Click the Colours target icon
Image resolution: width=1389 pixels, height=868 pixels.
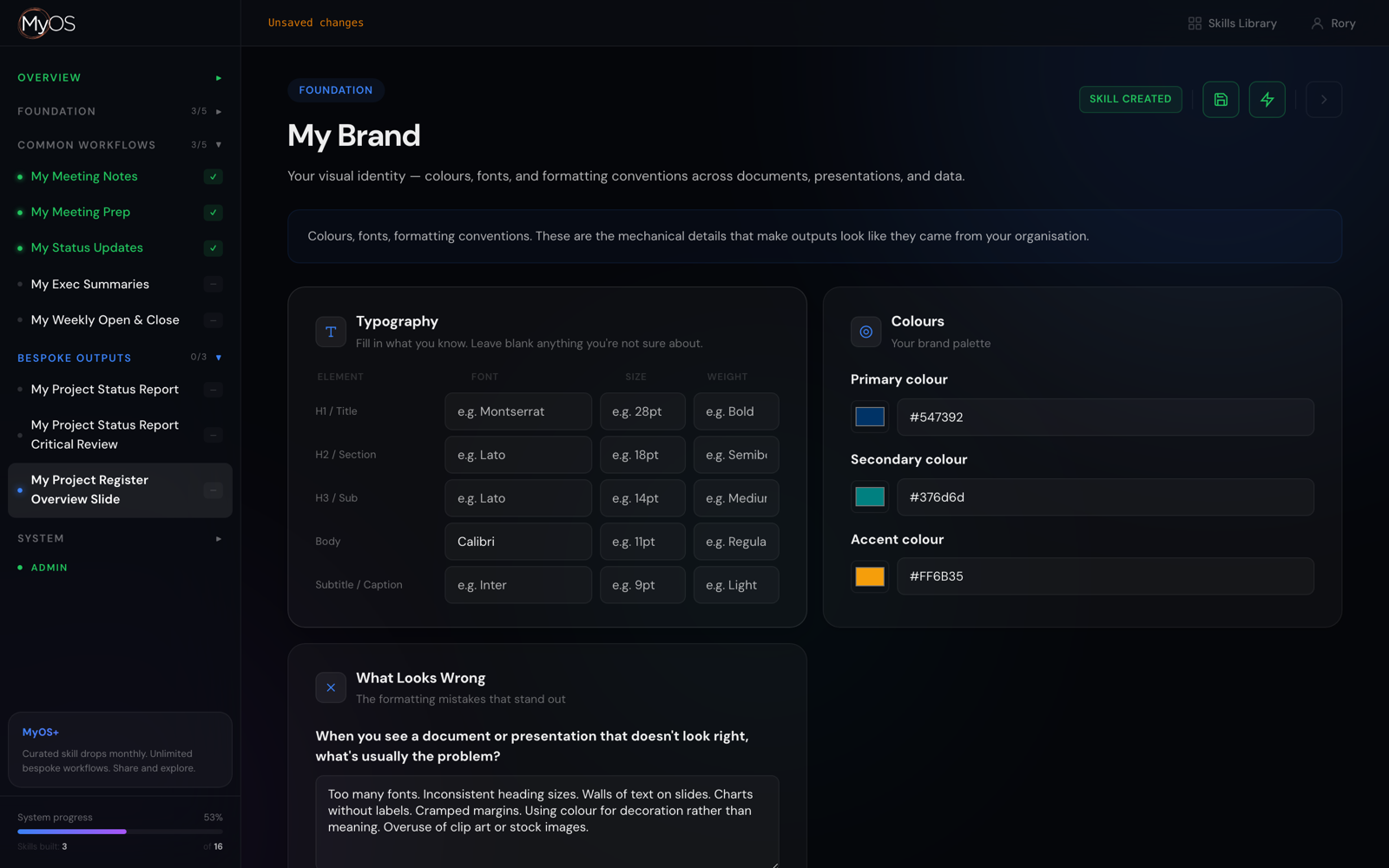(x=866, y=332)
